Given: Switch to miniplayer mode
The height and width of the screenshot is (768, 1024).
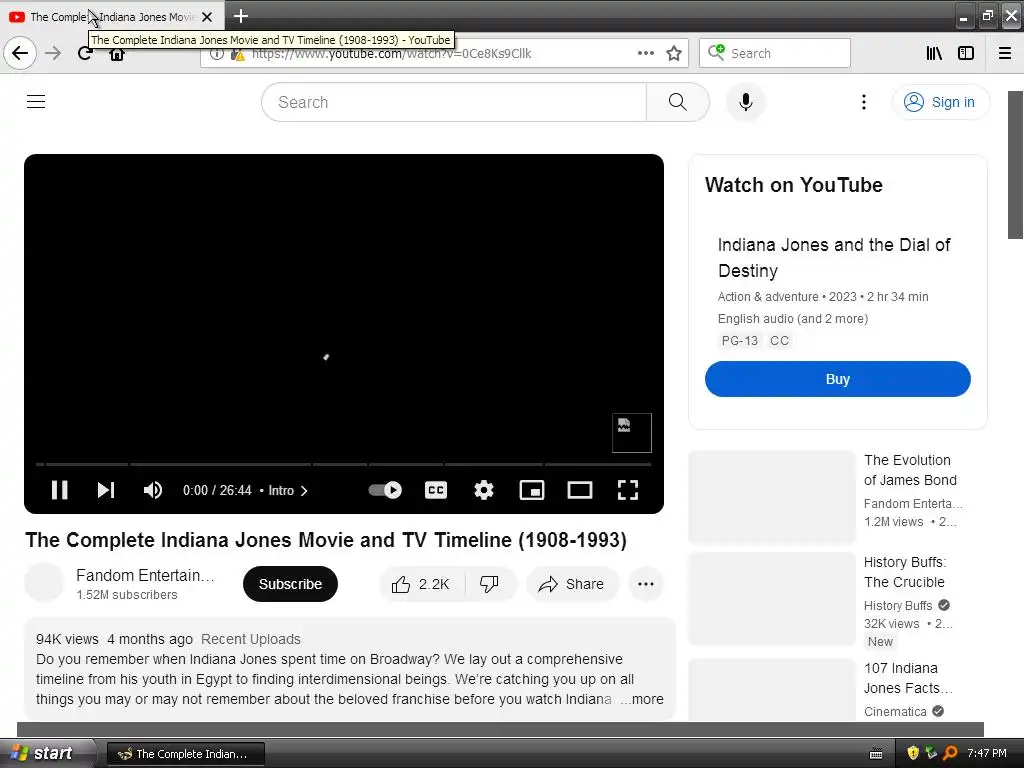Looking at the screenshot, I should 532,490.
